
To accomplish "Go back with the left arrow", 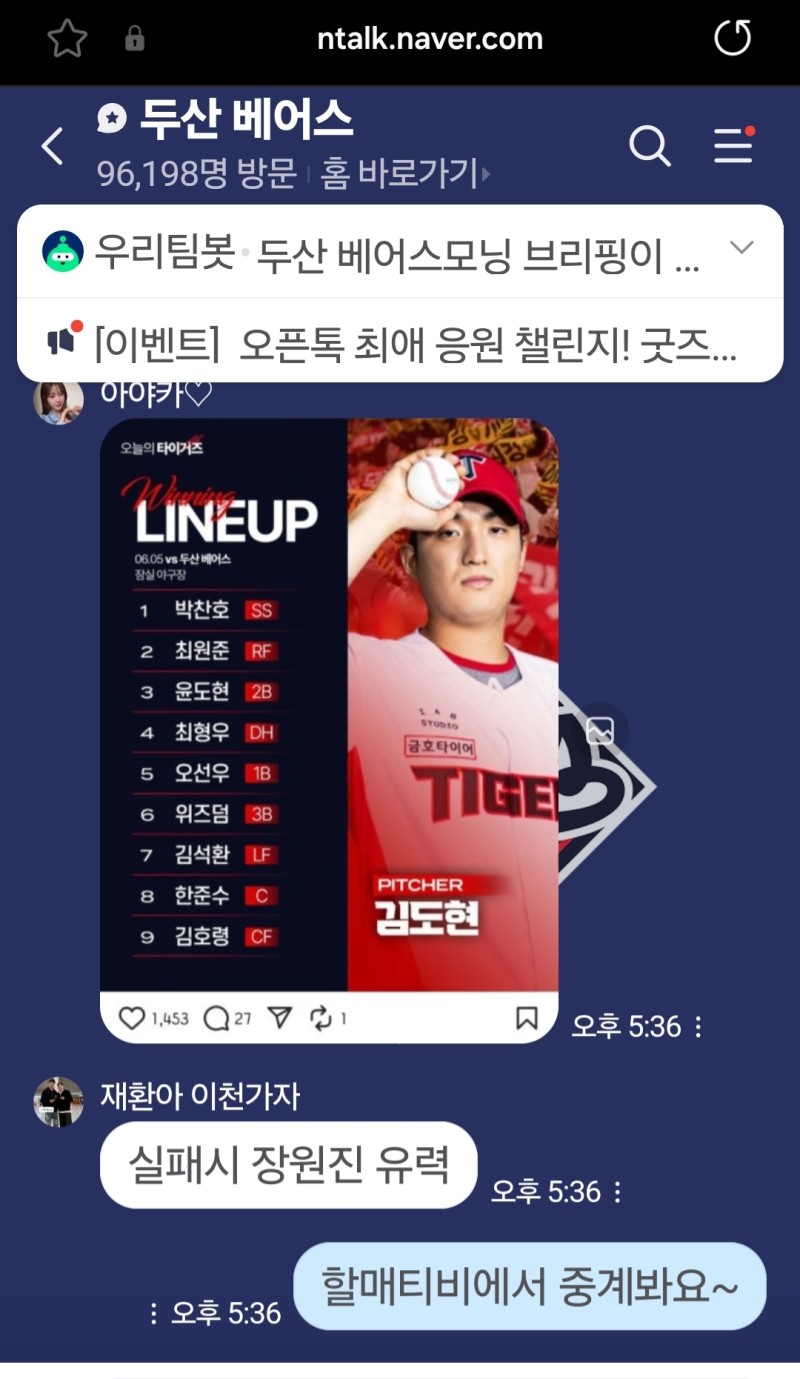I will [x=52, y=147].
